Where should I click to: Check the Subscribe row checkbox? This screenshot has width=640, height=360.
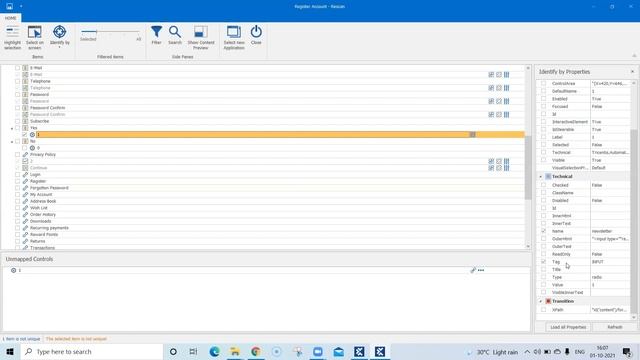(x=18, y=121)
